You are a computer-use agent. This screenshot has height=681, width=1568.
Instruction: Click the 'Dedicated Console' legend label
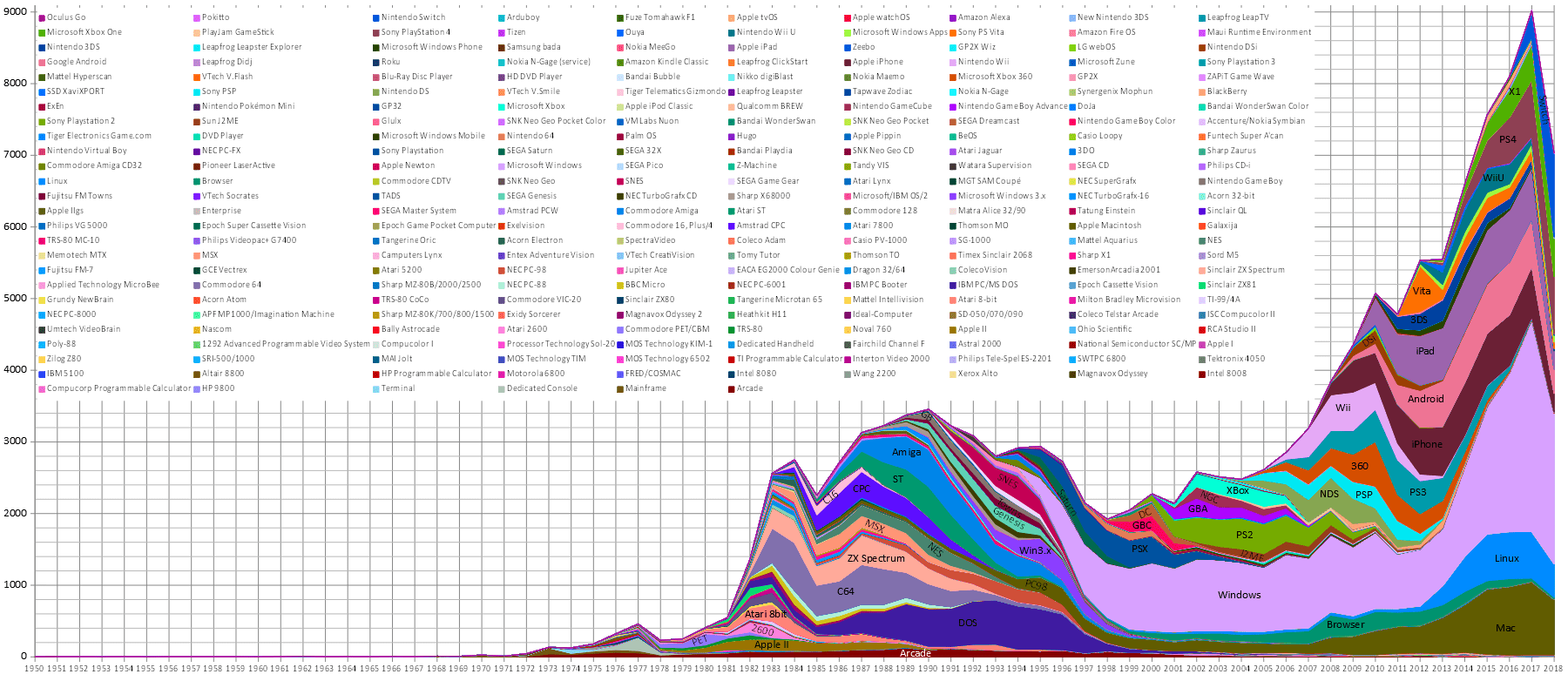542,388
